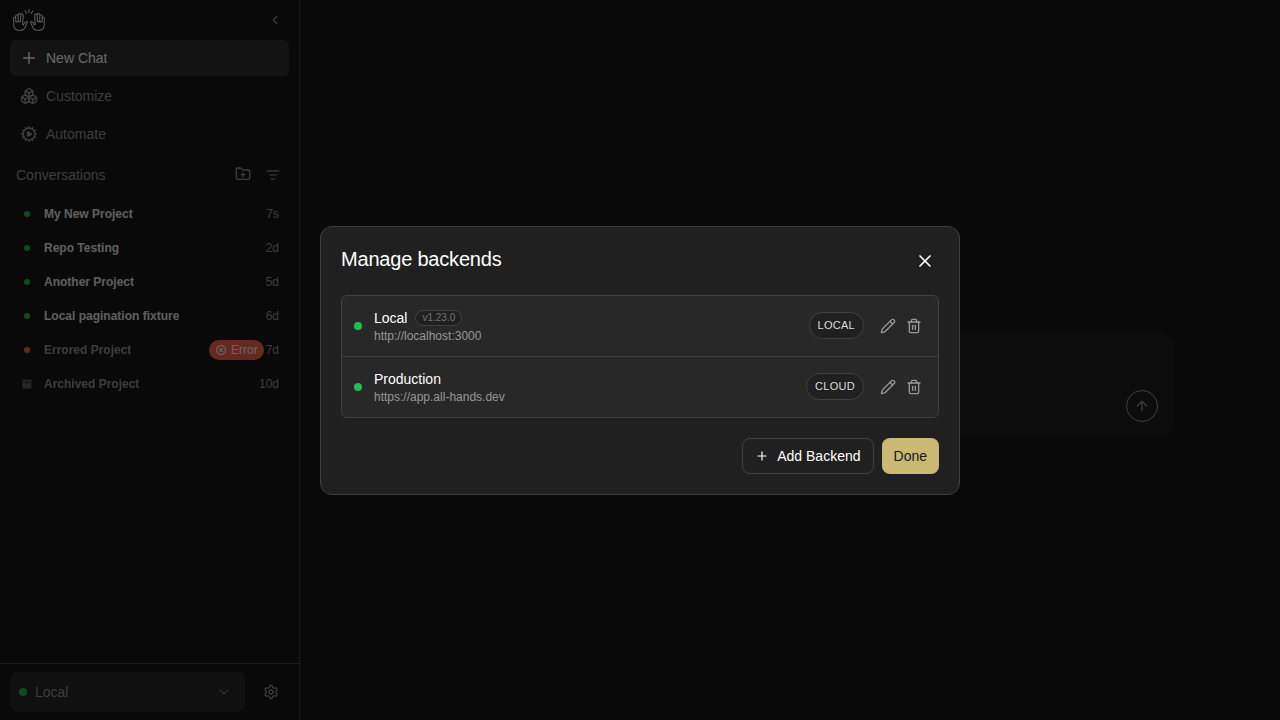Open the My New Project conversation
The width and height of the screenshot is (1280, 720).
pyautogui.click(x=149, y=214)
